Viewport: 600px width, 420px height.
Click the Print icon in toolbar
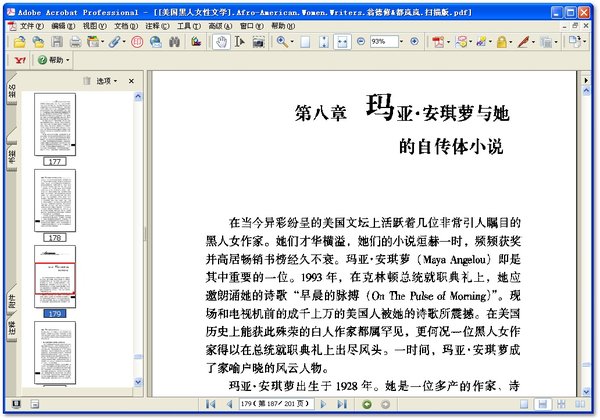pos(75,41)
